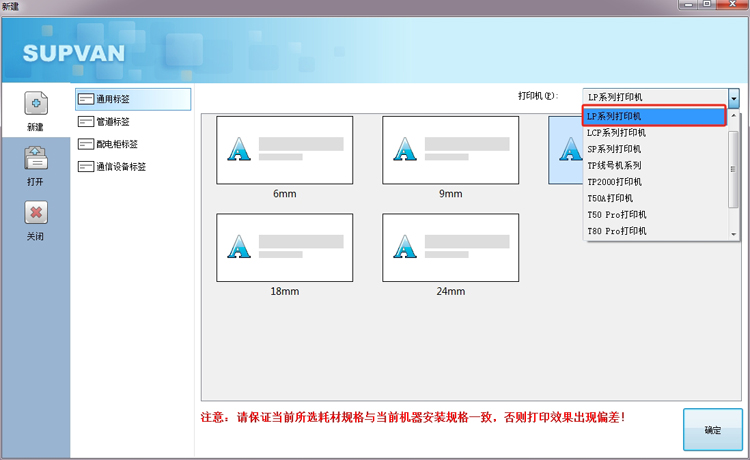Select the 24mm label template

(x=450, y=247)
